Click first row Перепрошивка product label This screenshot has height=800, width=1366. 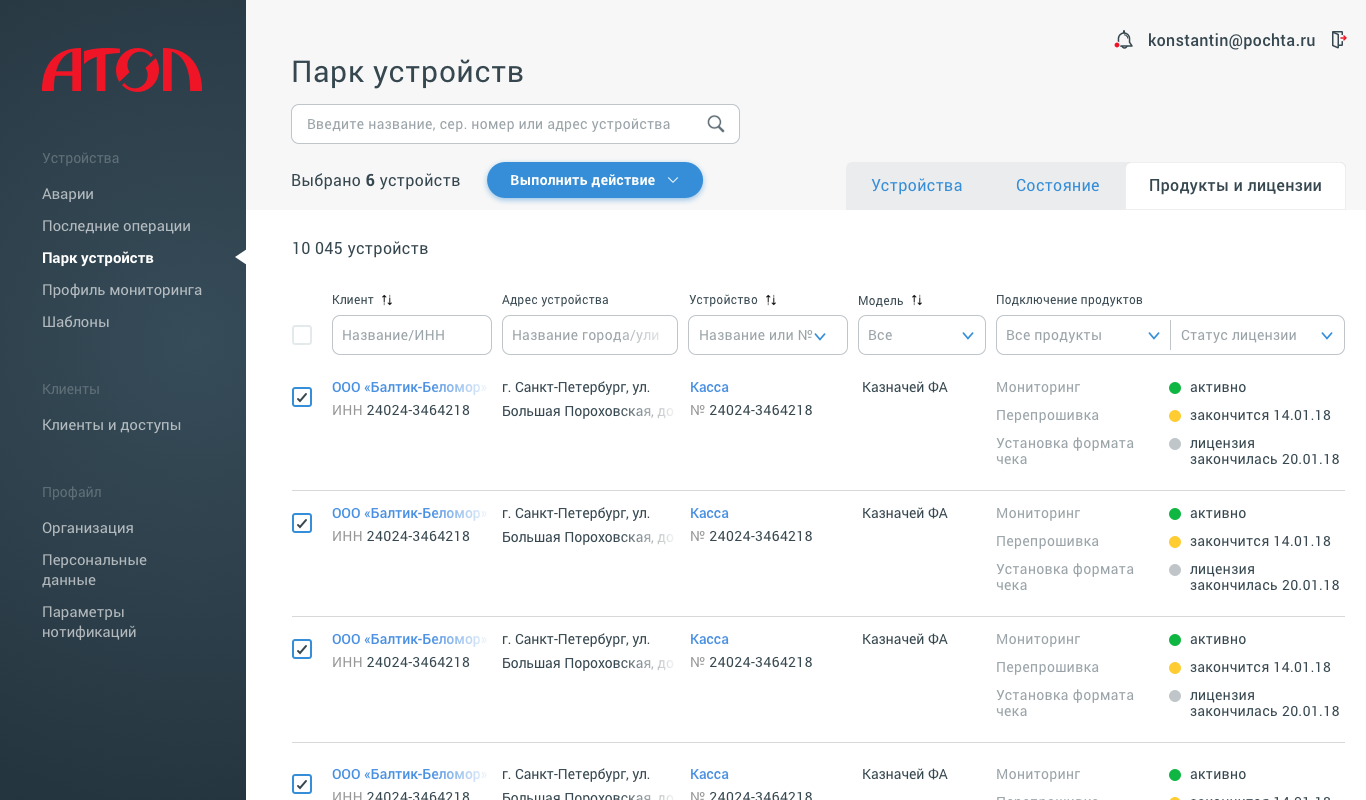[1047, 415]
